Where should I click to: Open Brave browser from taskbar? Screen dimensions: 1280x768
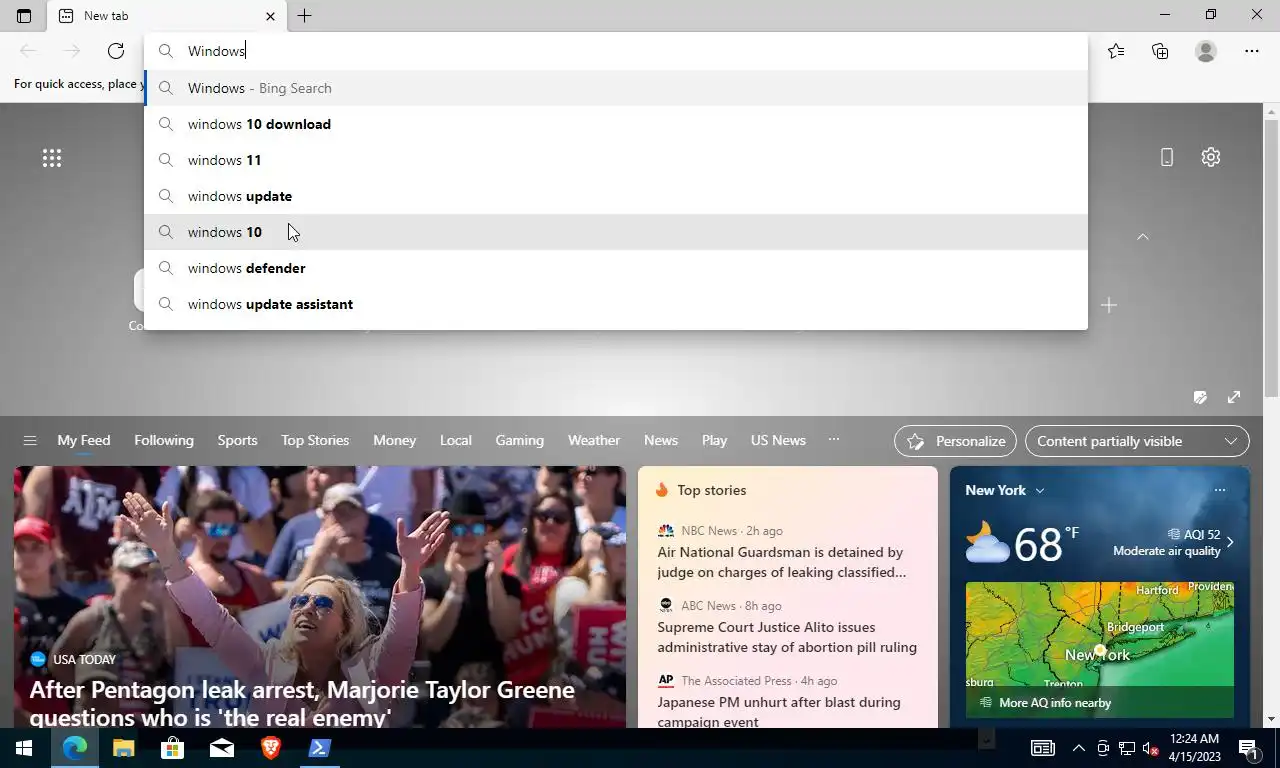coord(270,748)
